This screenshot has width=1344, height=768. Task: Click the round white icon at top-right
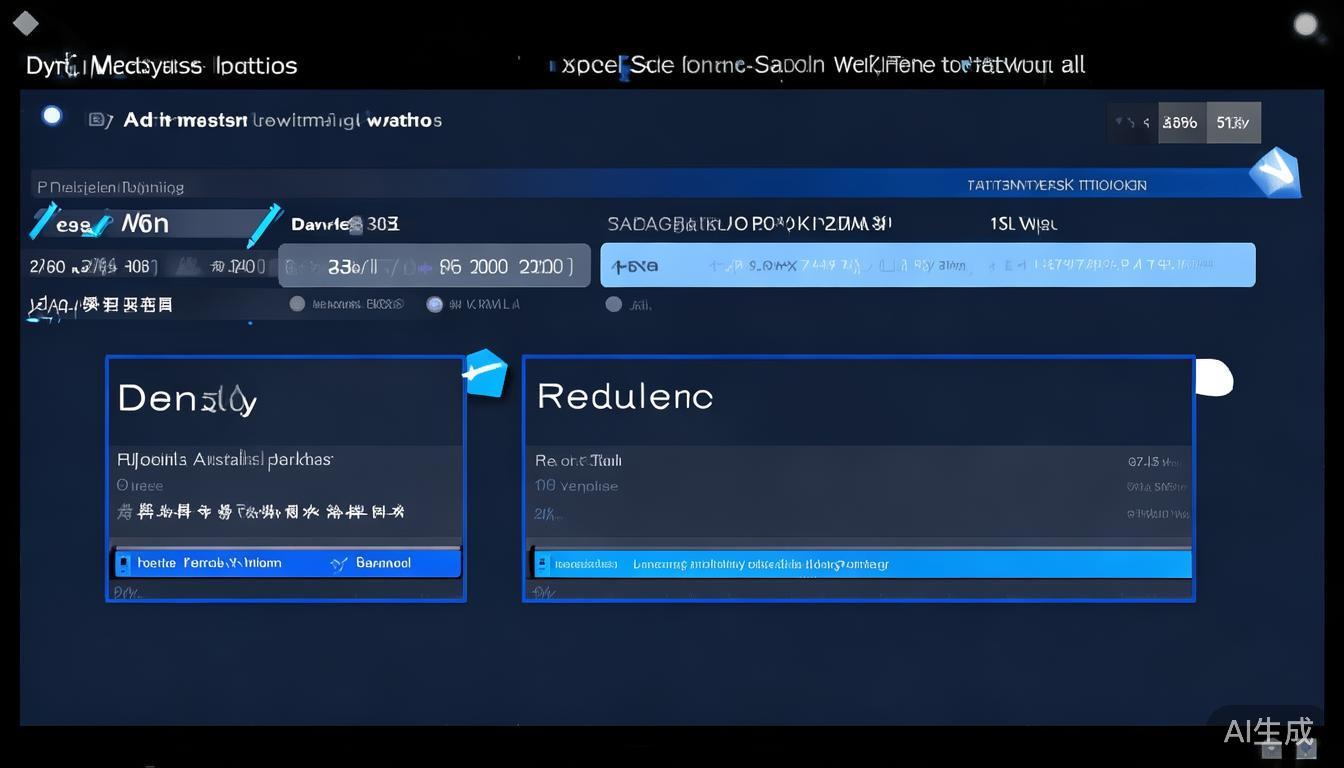pos(1305,24)
